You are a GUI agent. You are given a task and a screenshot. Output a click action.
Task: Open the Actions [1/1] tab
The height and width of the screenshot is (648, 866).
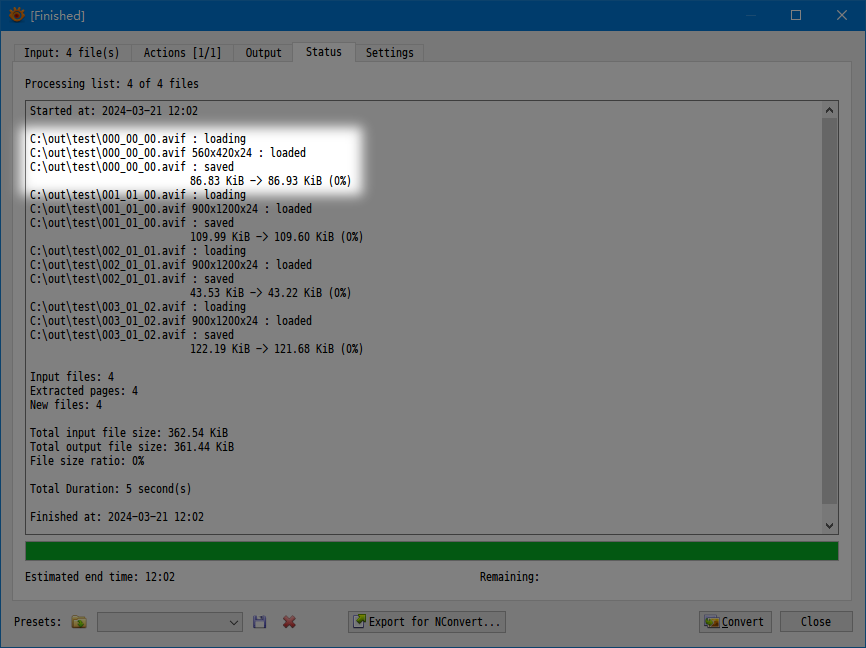182,53
